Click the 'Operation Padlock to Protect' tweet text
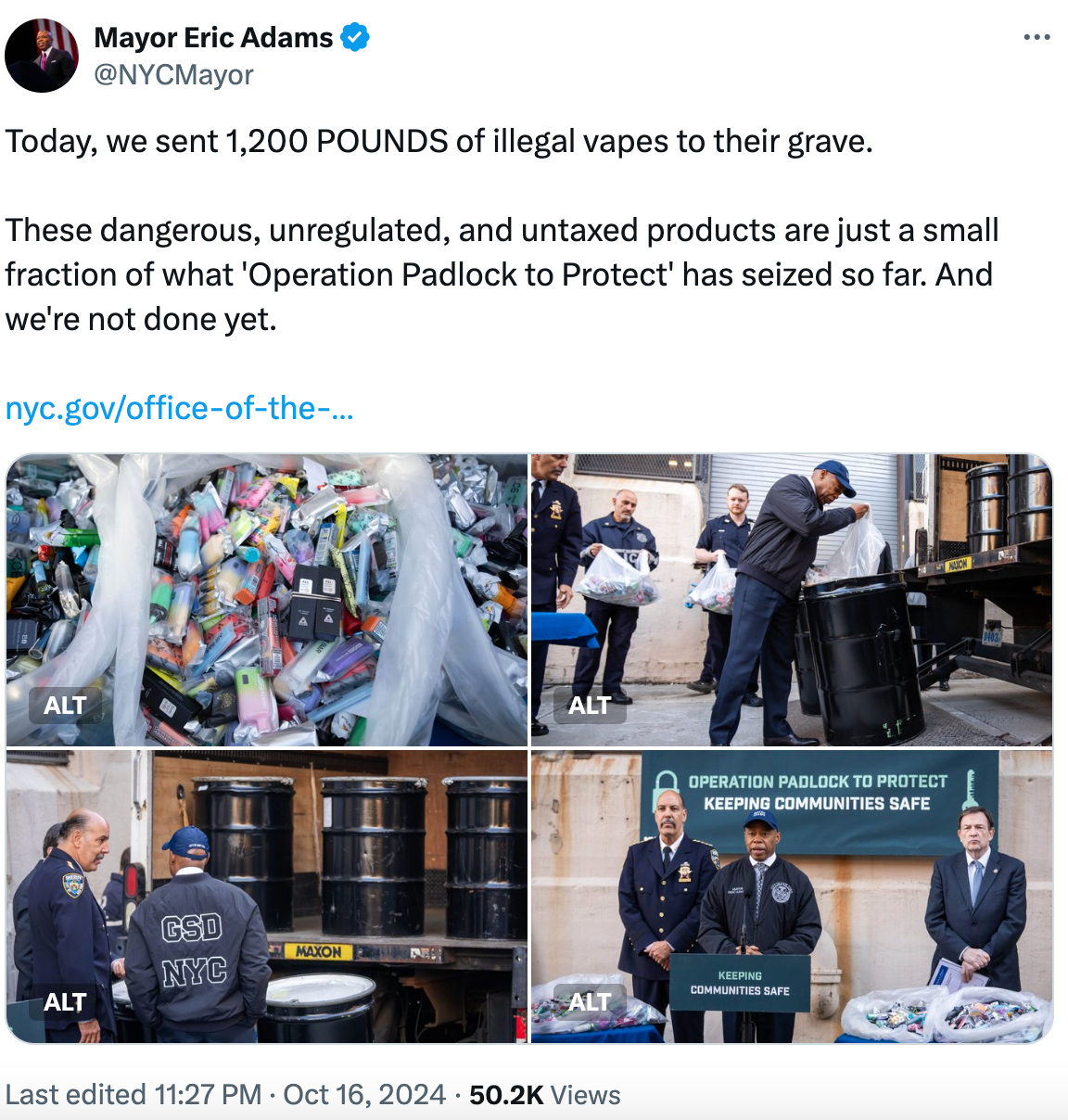 point(460,274)
